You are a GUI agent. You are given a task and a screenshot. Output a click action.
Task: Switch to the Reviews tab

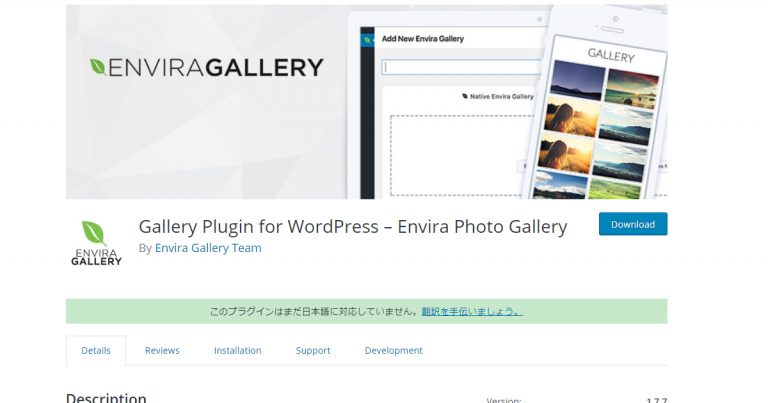tap(162, 350)
